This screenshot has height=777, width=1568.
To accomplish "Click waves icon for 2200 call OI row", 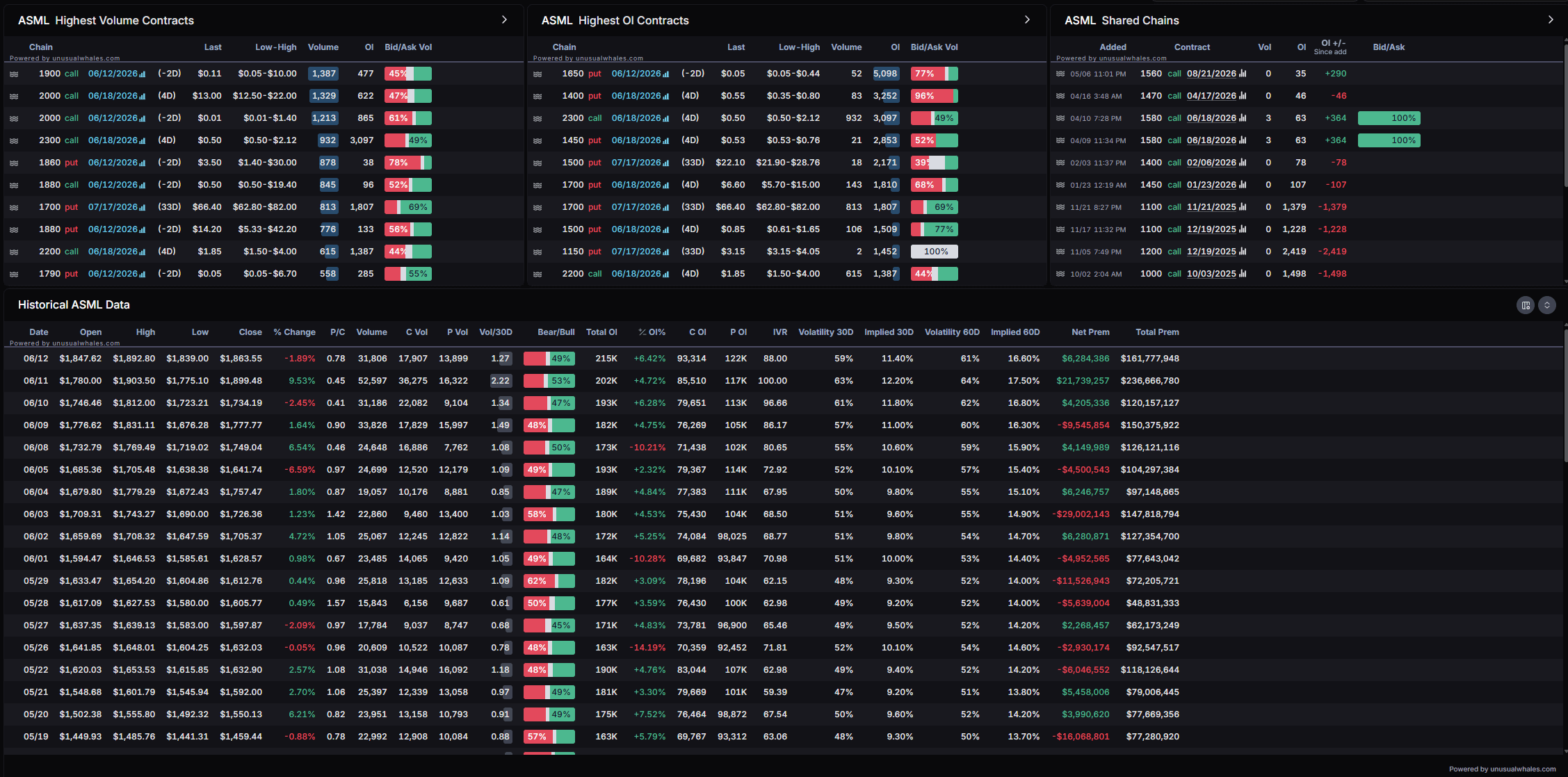I will tap(538, 274).
